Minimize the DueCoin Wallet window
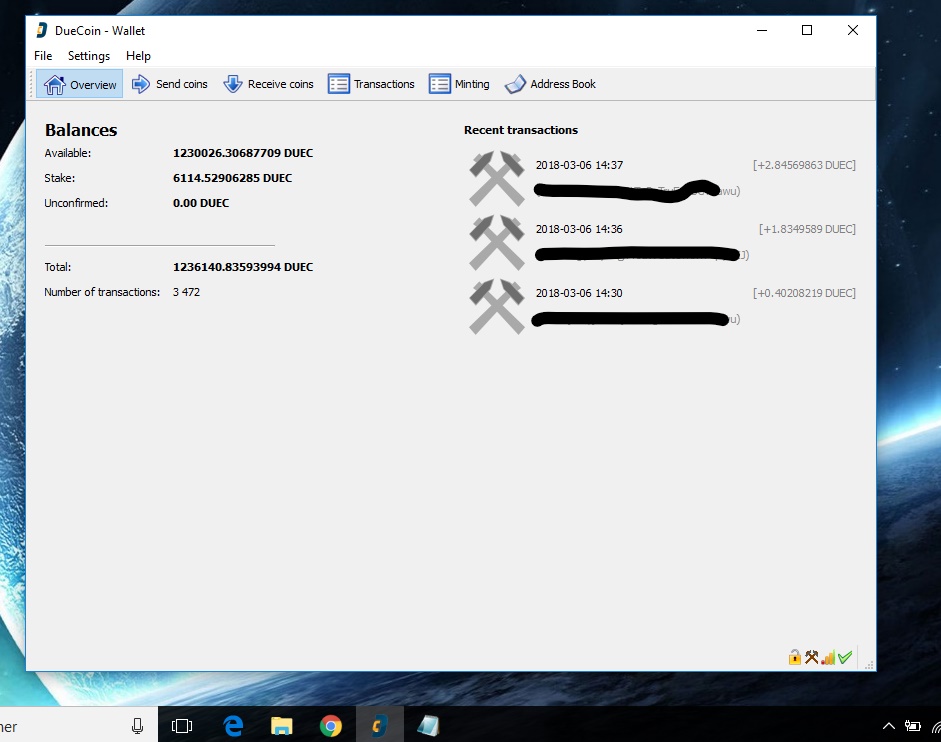The image size is (941, 742). [762, 31]
